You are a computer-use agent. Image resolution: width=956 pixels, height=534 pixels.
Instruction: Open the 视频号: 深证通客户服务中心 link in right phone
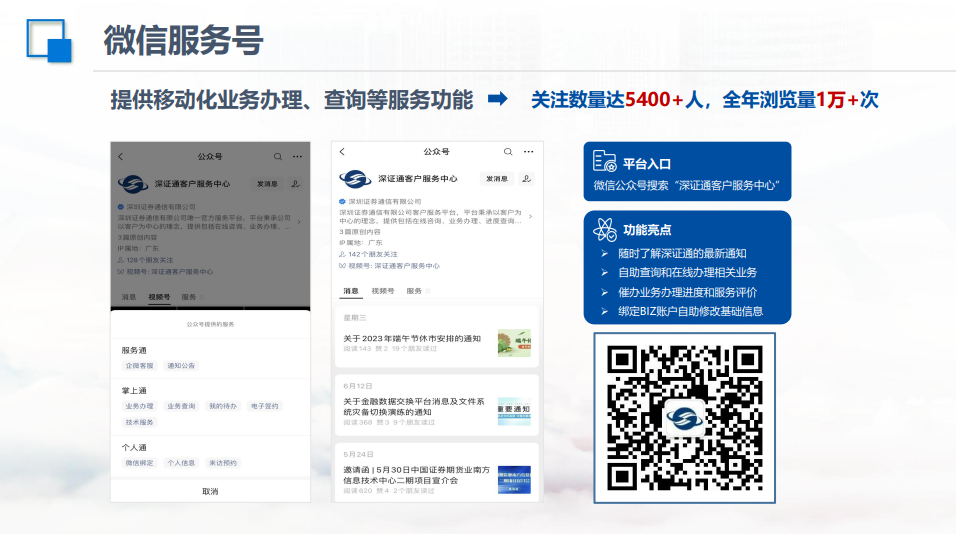click(390, 266)
